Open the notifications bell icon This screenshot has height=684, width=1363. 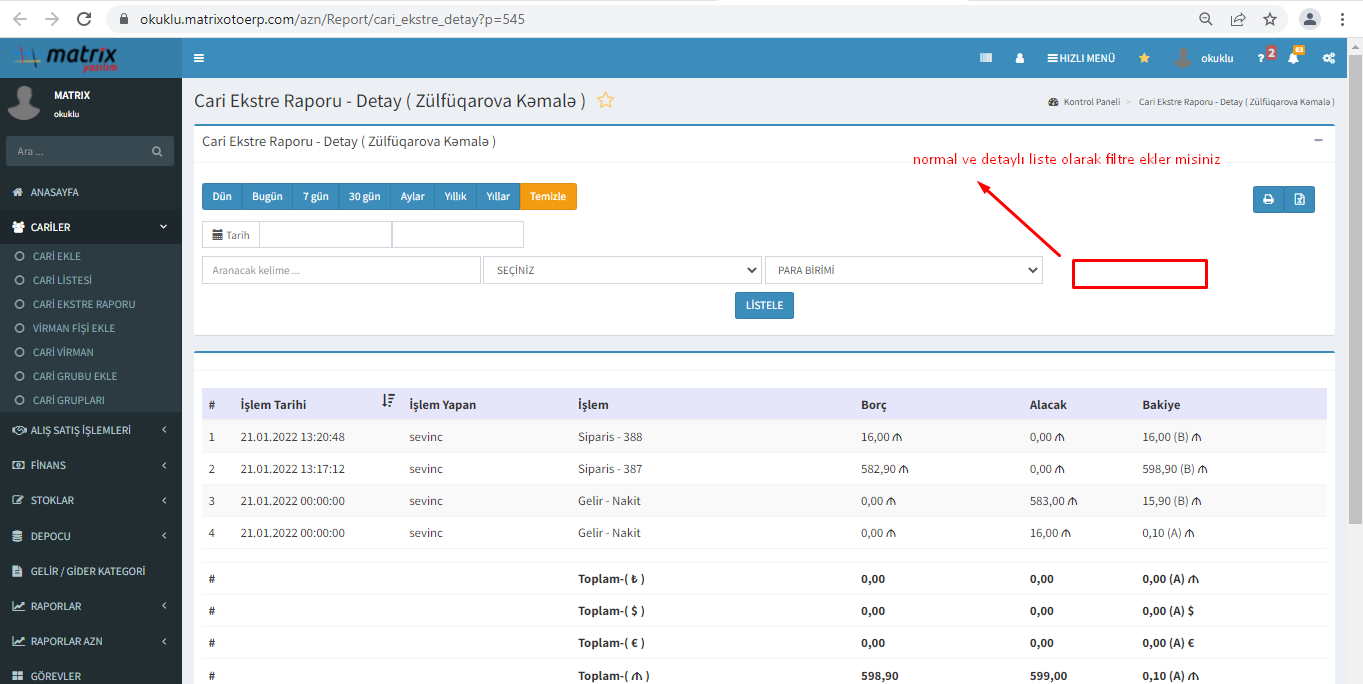click(1293, 58)
